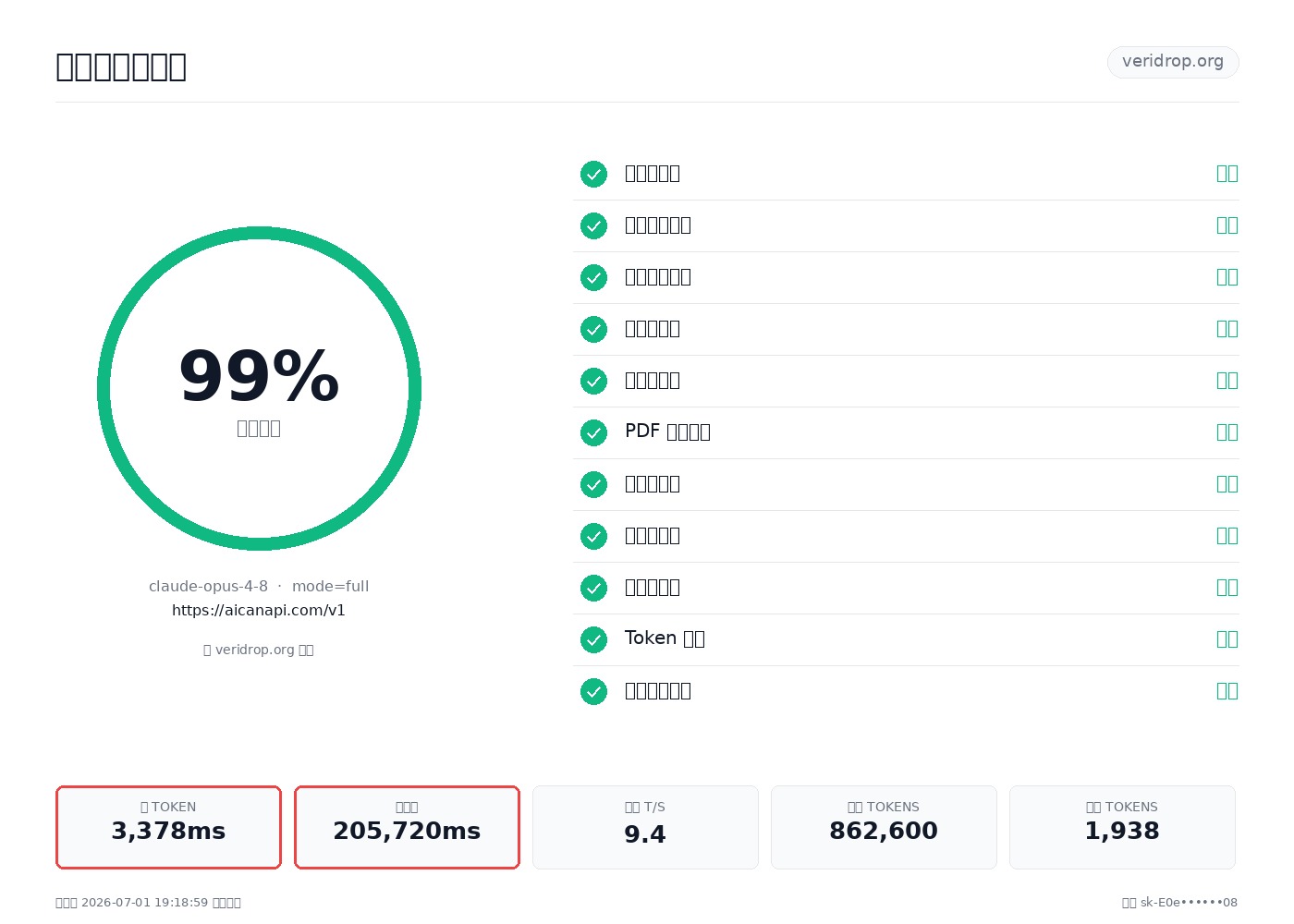Viewport: 1294px width, 924px height.
Task: Select the 9.4 T/S stat card
Action: [x=645, y=828]
